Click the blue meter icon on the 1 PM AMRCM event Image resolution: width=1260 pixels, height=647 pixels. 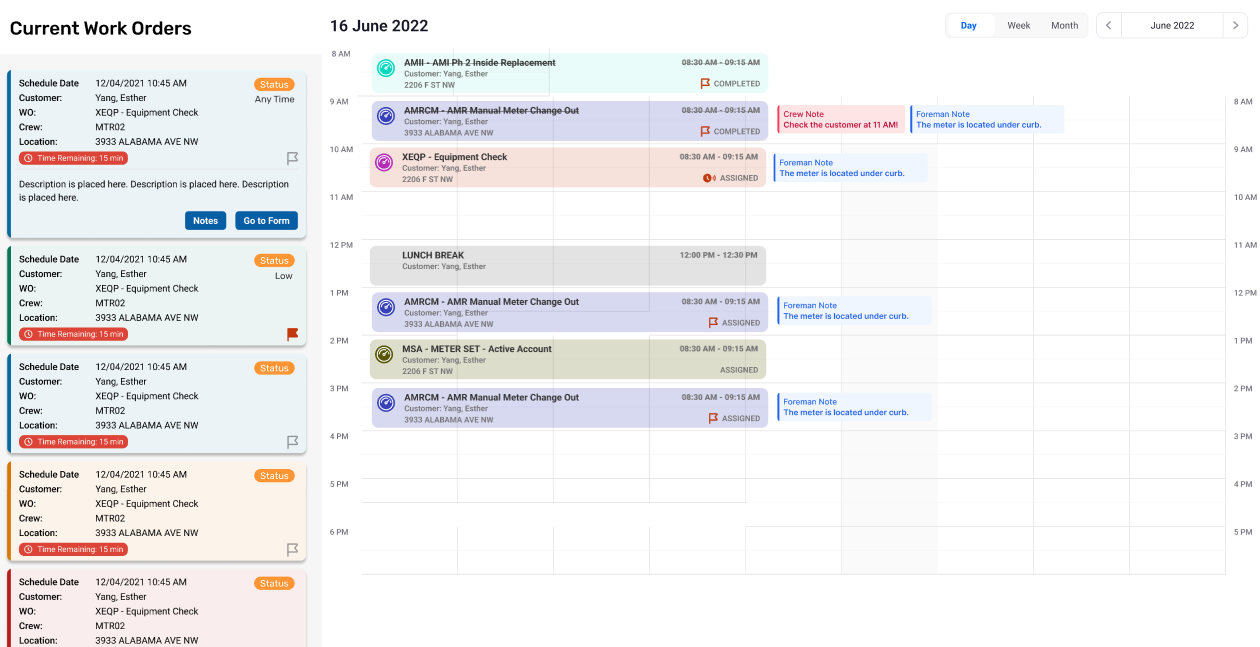coord(386,308)
